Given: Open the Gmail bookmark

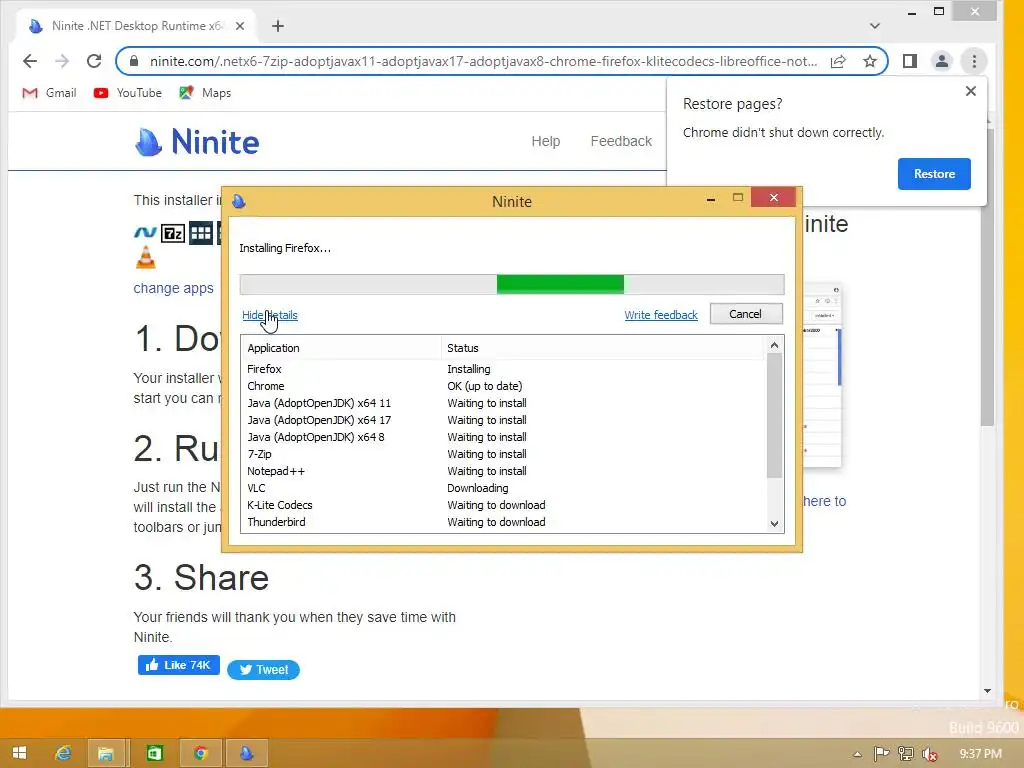Looking at the screenshot, I should point(49,93).
